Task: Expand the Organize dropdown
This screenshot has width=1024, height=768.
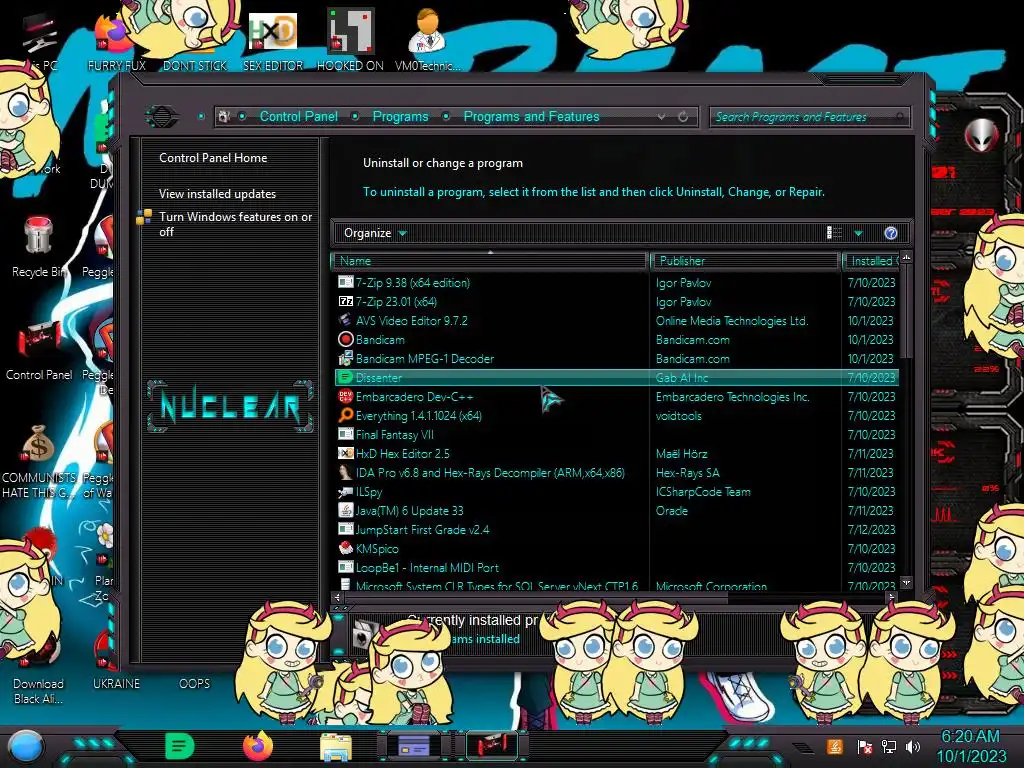Action: point(375,233)
